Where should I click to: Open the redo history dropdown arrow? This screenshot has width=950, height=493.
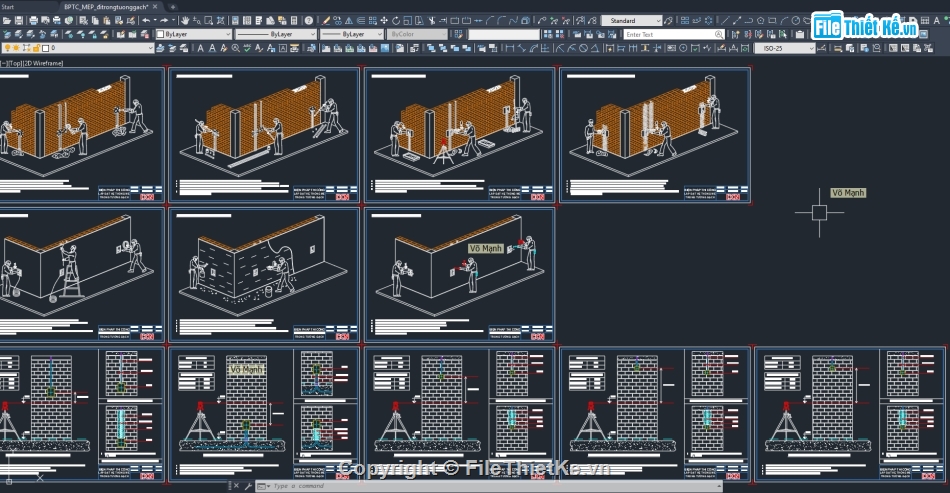[x=173, y=21]
